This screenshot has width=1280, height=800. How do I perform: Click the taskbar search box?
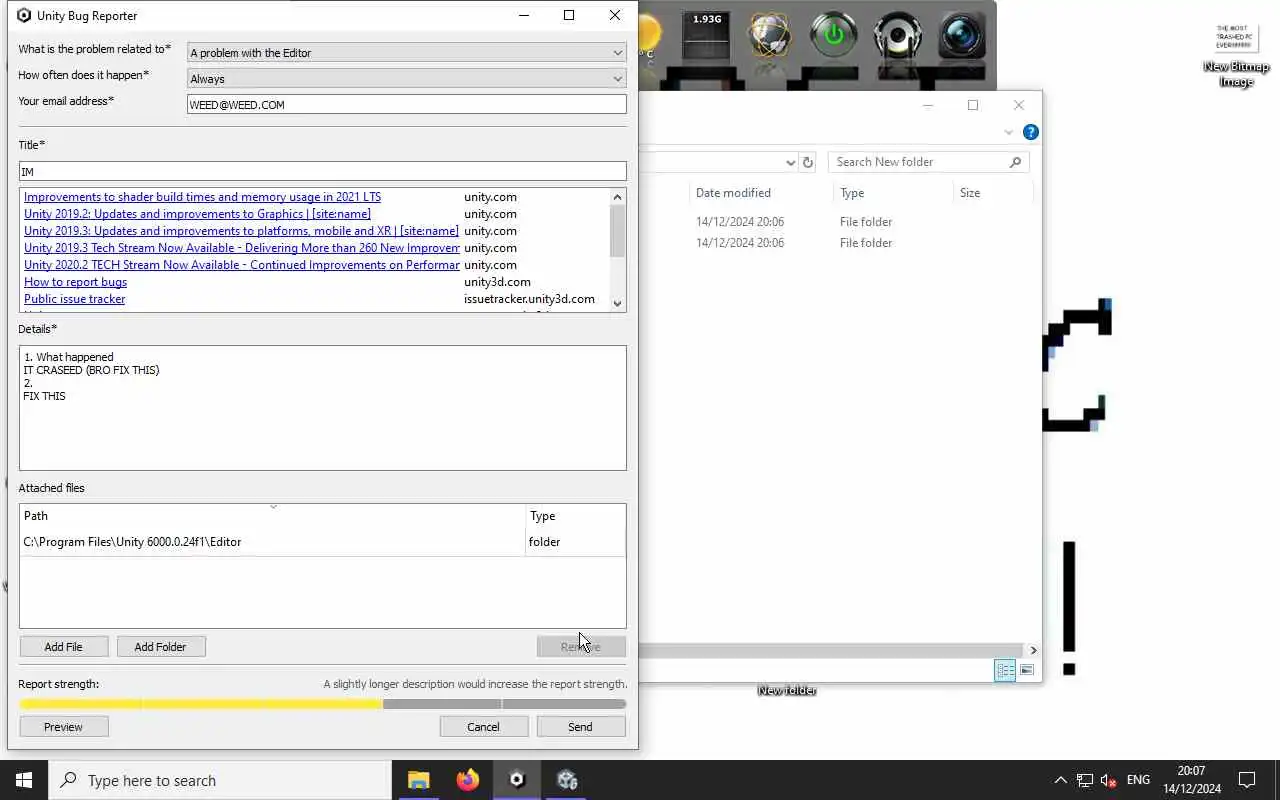tap(220, 780)
